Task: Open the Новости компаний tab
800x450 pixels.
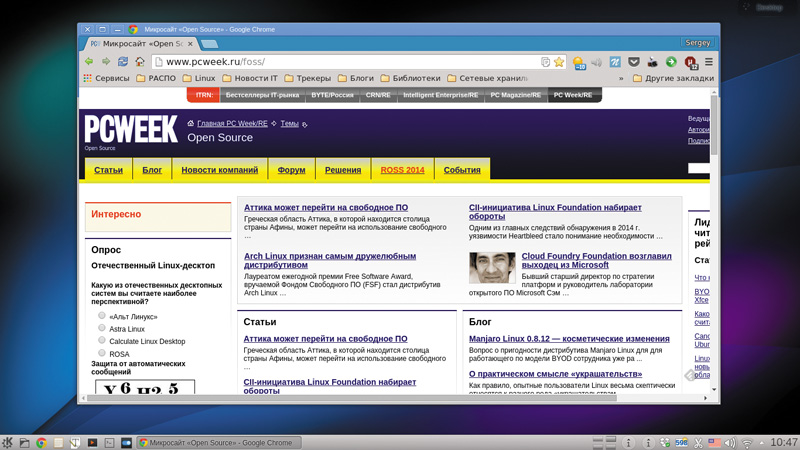Action: click(219, 169)
